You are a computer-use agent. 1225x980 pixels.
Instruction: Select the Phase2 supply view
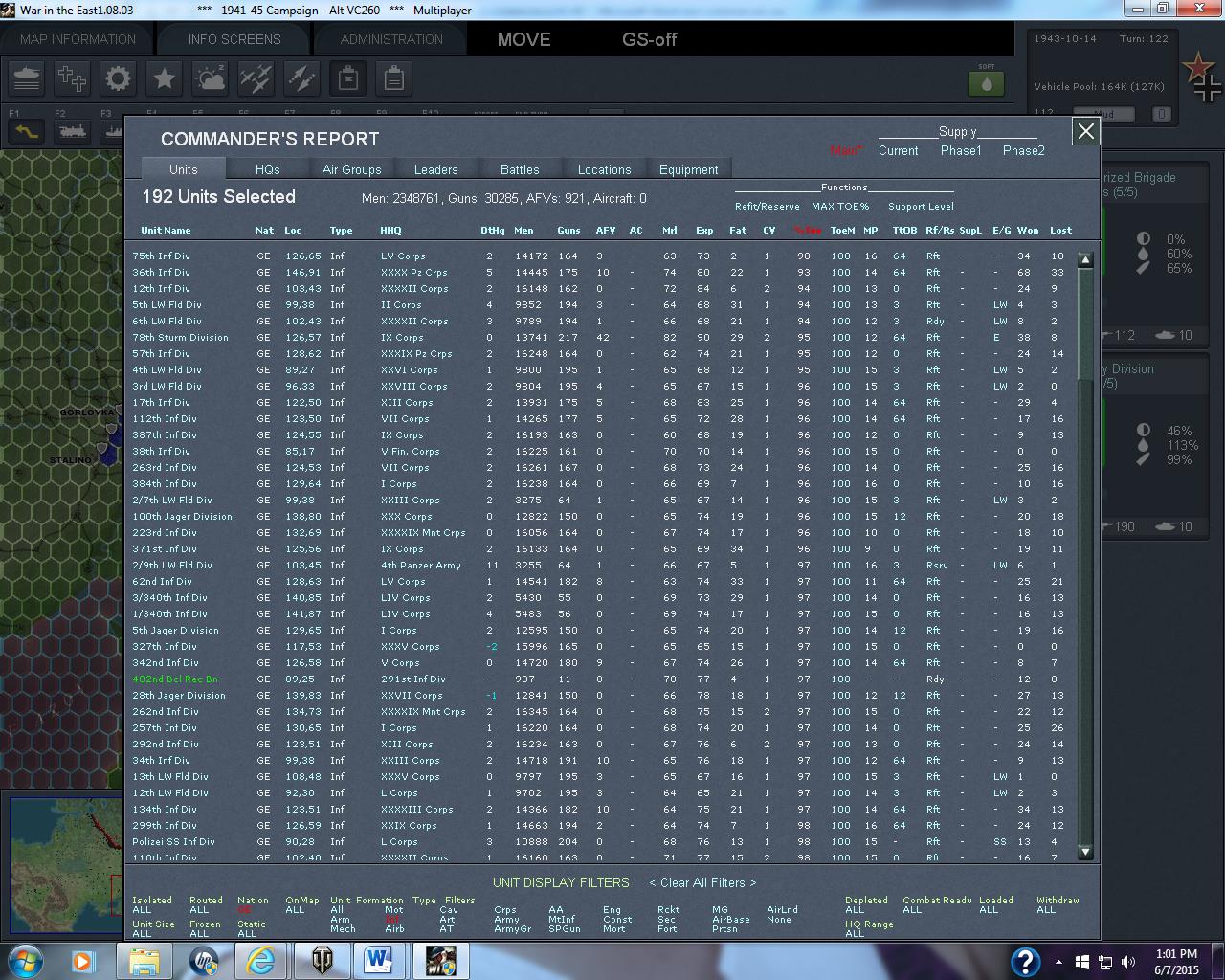point(1024,150)
